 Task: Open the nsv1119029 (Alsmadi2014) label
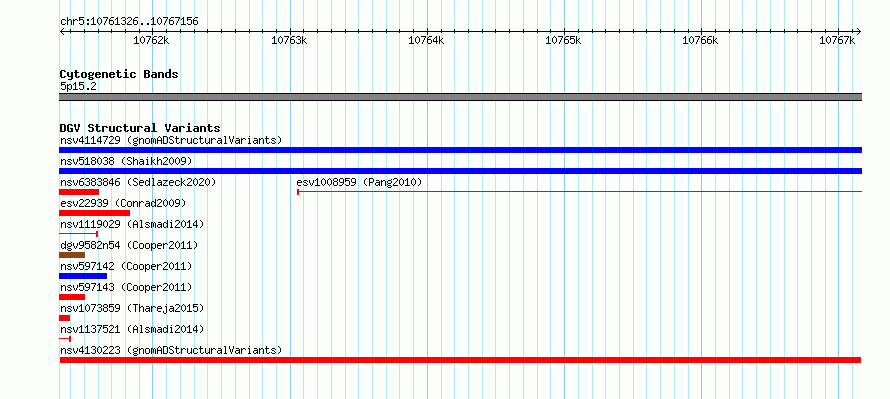pos(132,224)
